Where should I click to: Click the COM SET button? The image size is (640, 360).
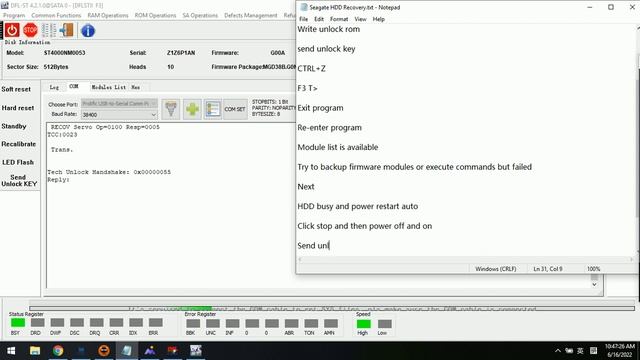[235, 109]
